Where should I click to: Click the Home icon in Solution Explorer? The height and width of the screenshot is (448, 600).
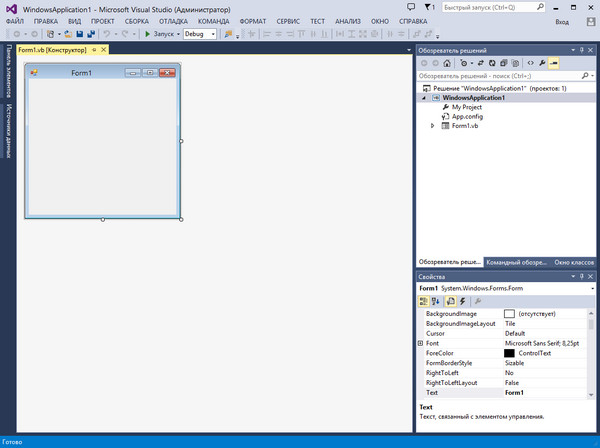[447, 63]
